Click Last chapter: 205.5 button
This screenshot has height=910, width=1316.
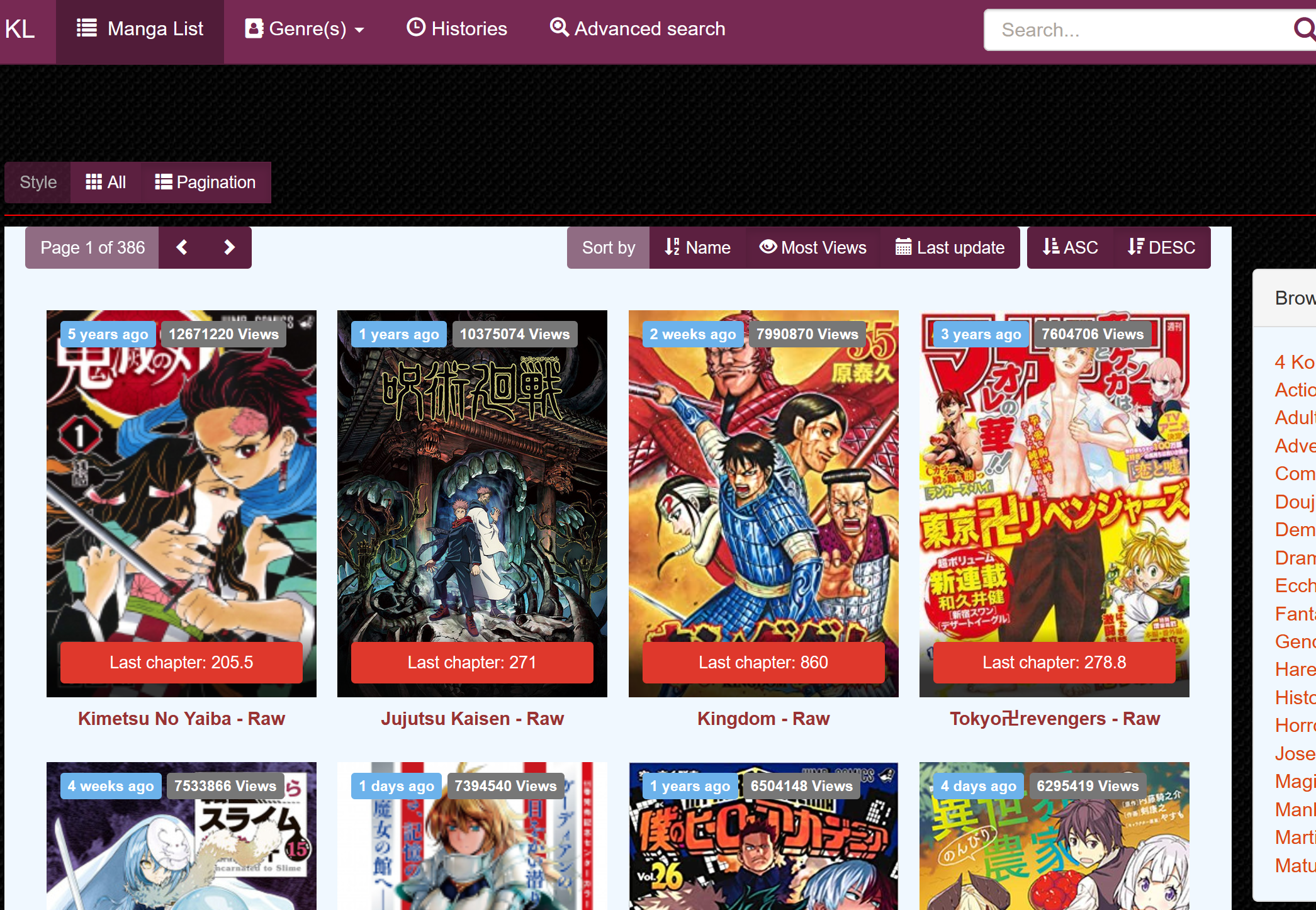181,662
